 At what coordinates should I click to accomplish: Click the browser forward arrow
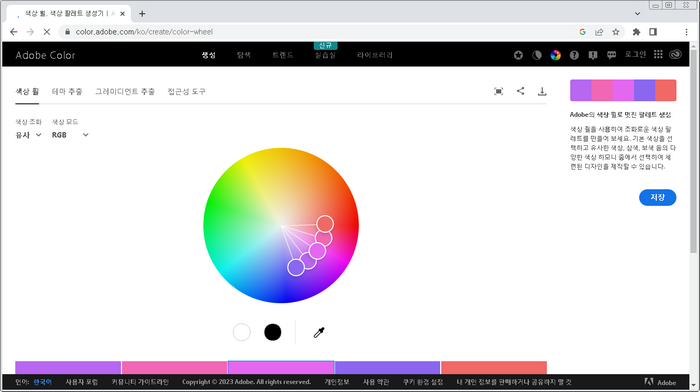tap(30, 32)
